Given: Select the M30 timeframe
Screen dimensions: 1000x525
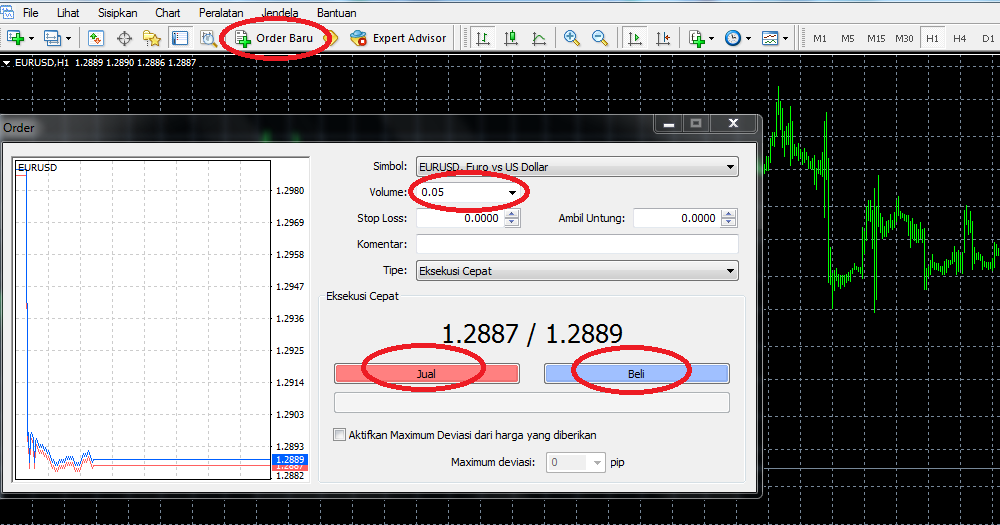Looking at the screenshot, I should click(x=904, y=38).
